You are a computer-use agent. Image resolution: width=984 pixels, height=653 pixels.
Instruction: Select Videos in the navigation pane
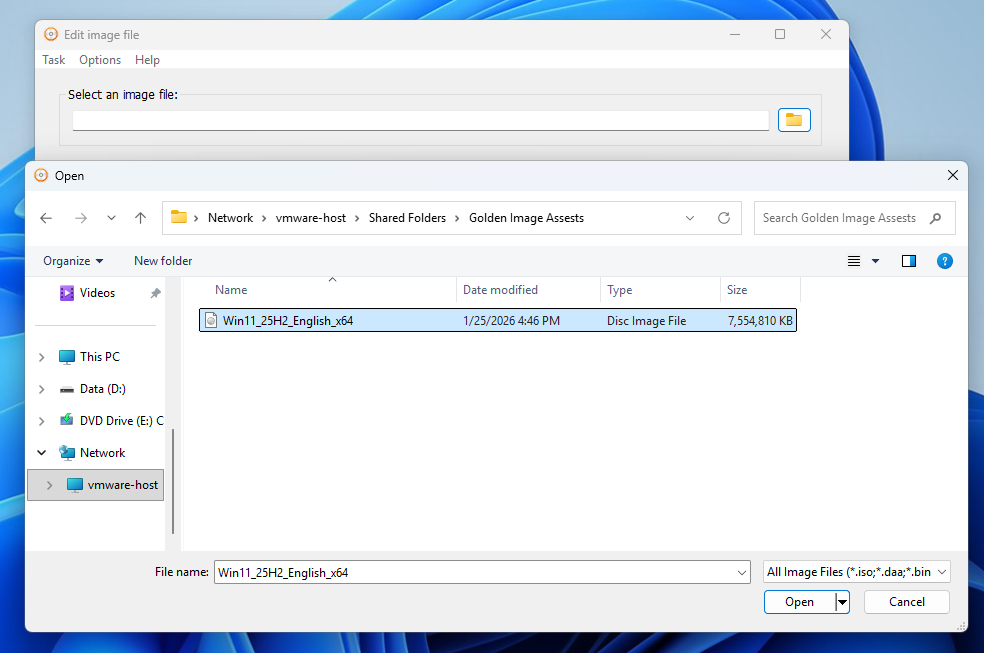[97, 293]
